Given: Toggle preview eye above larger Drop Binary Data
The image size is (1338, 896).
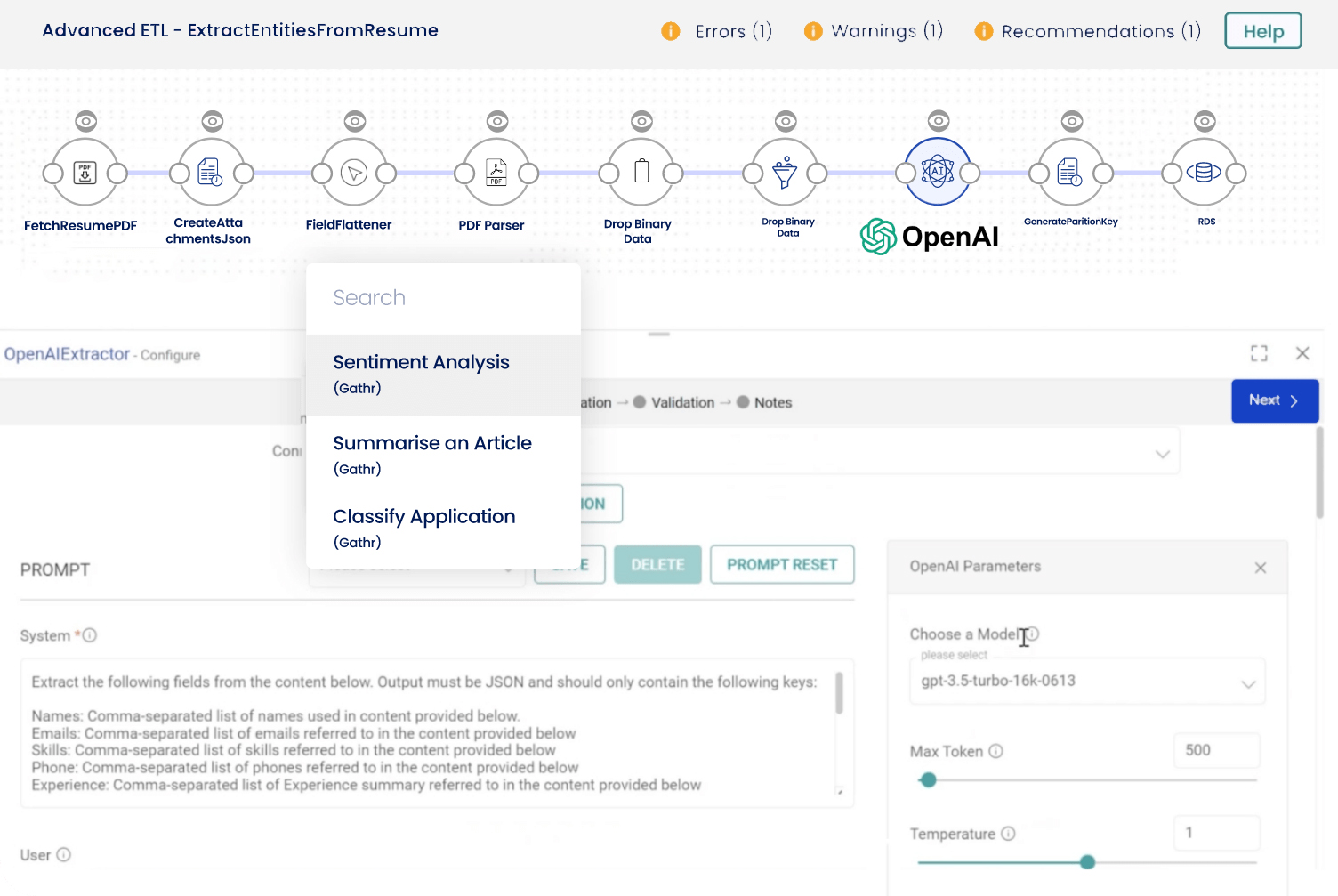Looking at the screenshot, I should click(x=641, y=121).
